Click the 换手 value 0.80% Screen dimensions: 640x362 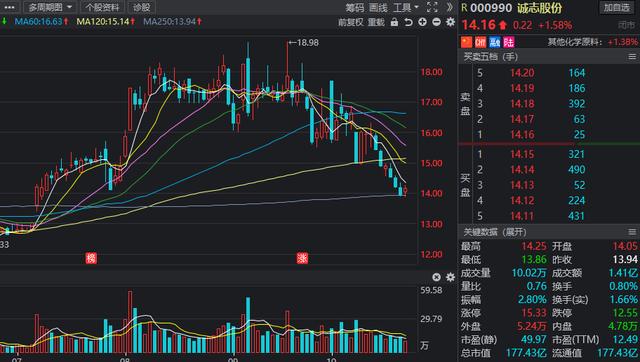(x=623, y=286)
